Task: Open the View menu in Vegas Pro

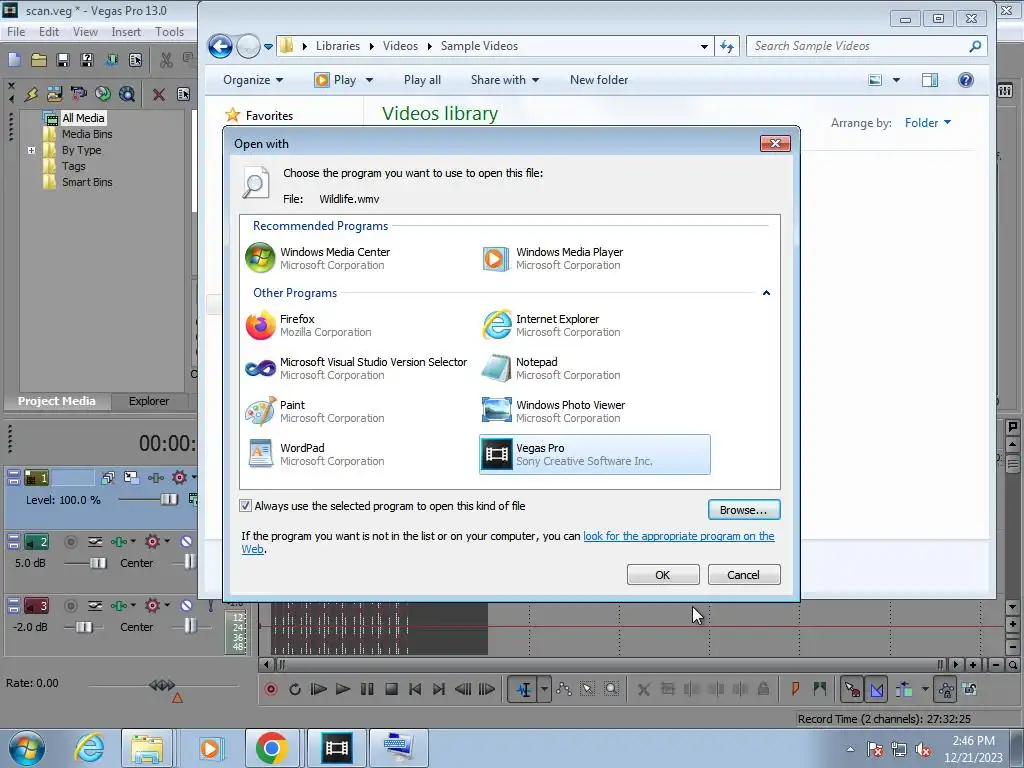Action: 85,31
